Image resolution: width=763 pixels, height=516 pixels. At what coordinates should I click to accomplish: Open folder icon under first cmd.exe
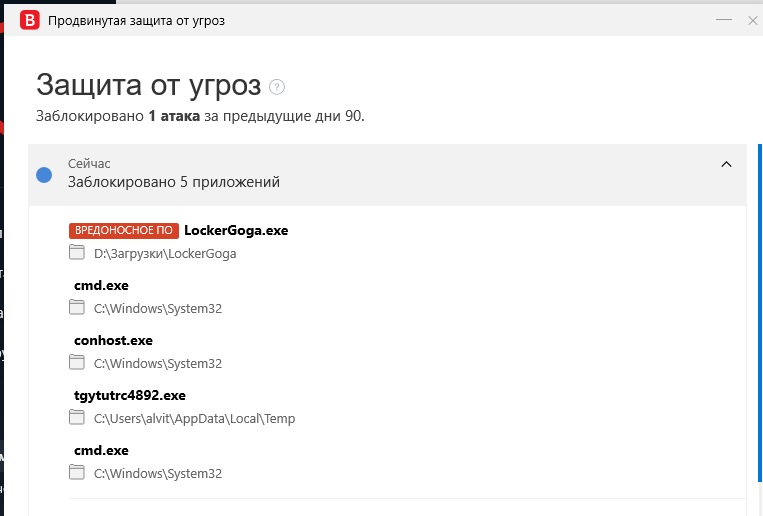click(x=76, y=307)
